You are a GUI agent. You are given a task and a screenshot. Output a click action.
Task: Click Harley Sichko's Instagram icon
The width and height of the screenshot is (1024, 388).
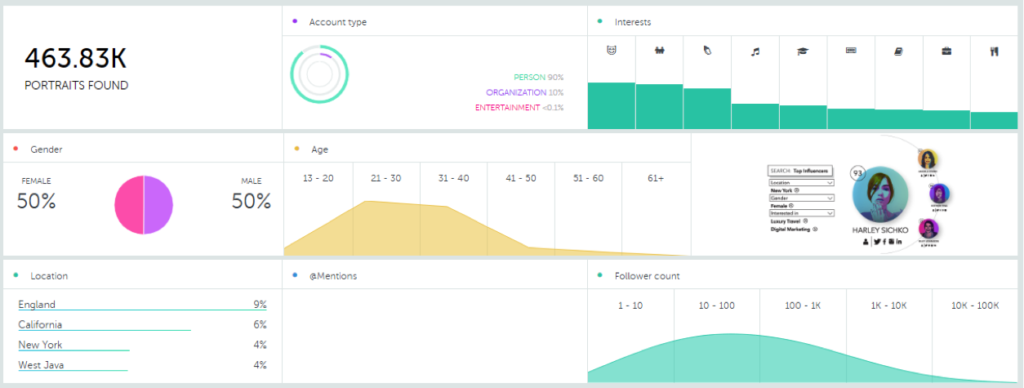[x=891, y=241]
